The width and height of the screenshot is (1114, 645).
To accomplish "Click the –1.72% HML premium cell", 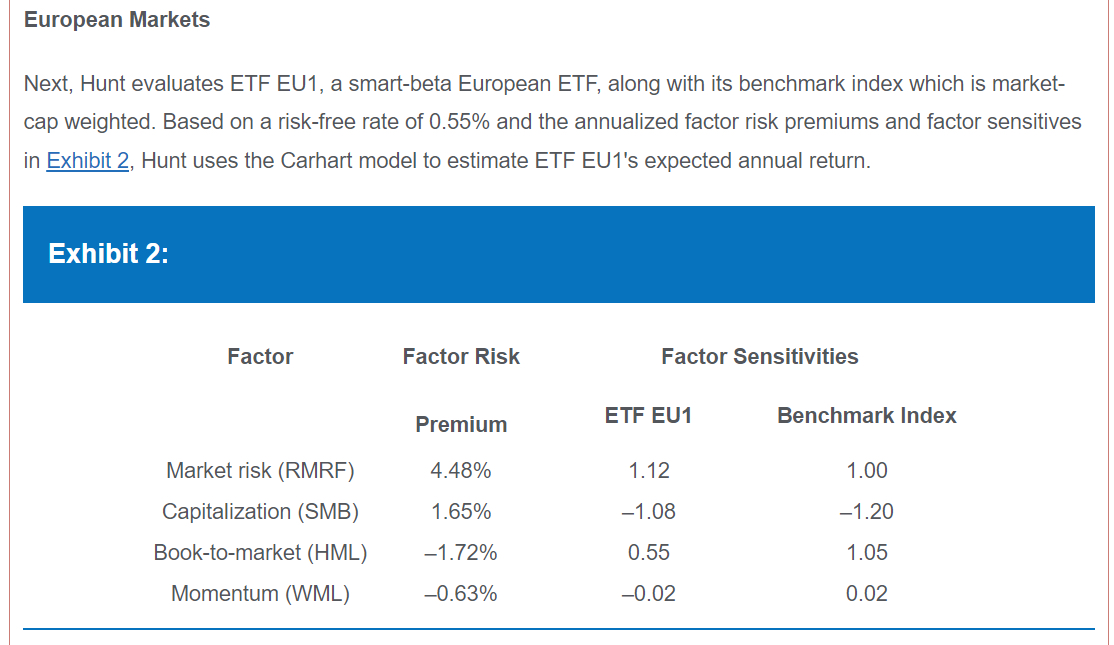I will (461, 553).
